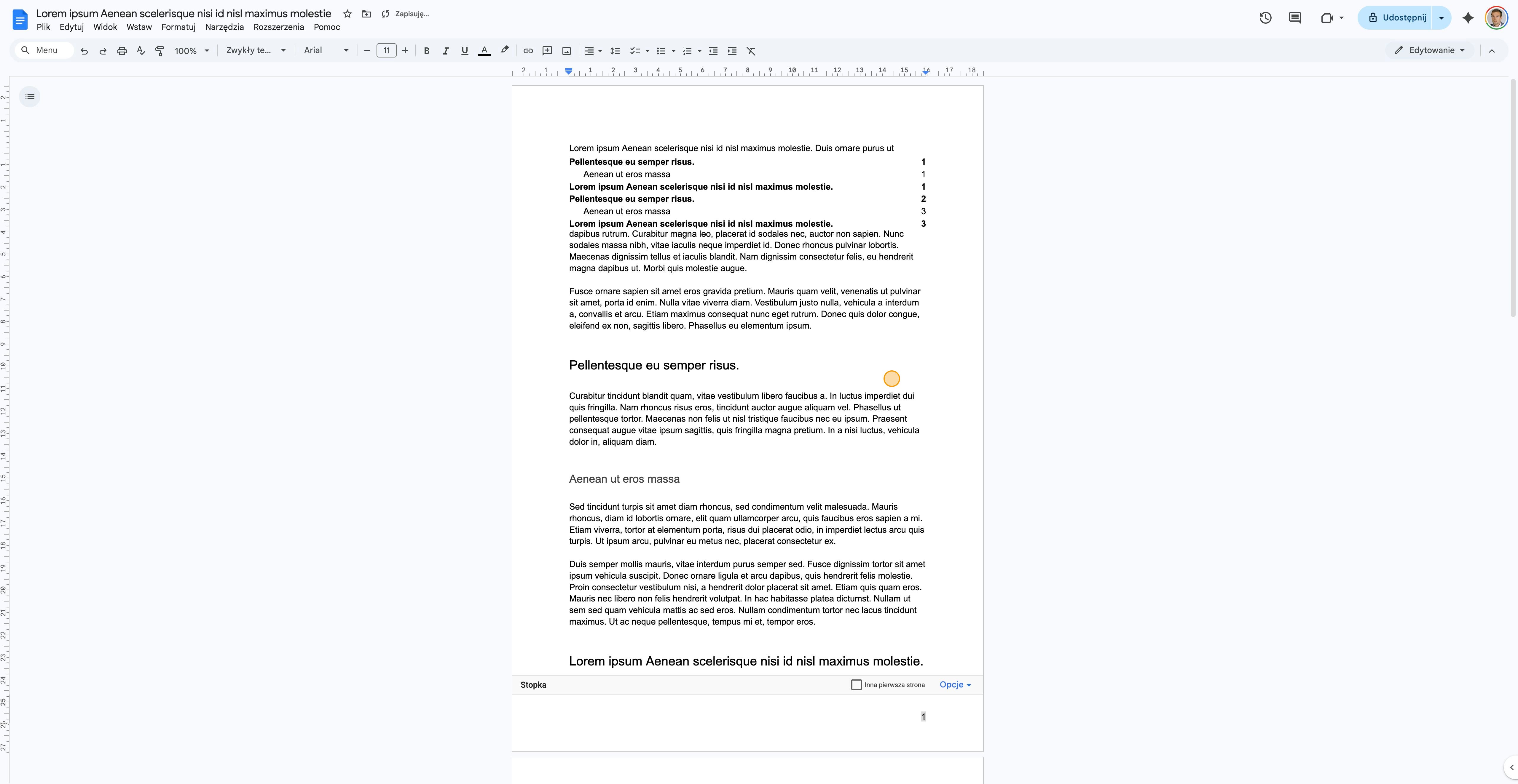
Task: Toggle bold formatting
Action: coord(427,51)
